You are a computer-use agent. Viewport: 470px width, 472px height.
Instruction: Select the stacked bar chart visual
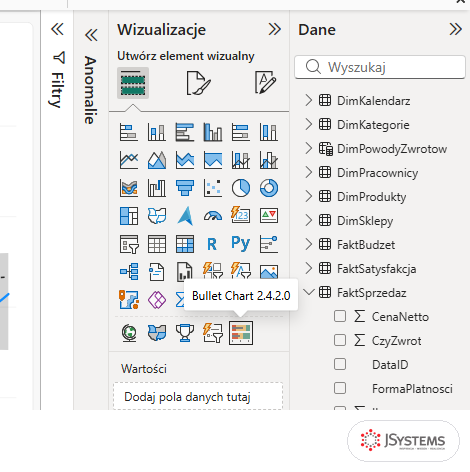[x=129, y=132]
